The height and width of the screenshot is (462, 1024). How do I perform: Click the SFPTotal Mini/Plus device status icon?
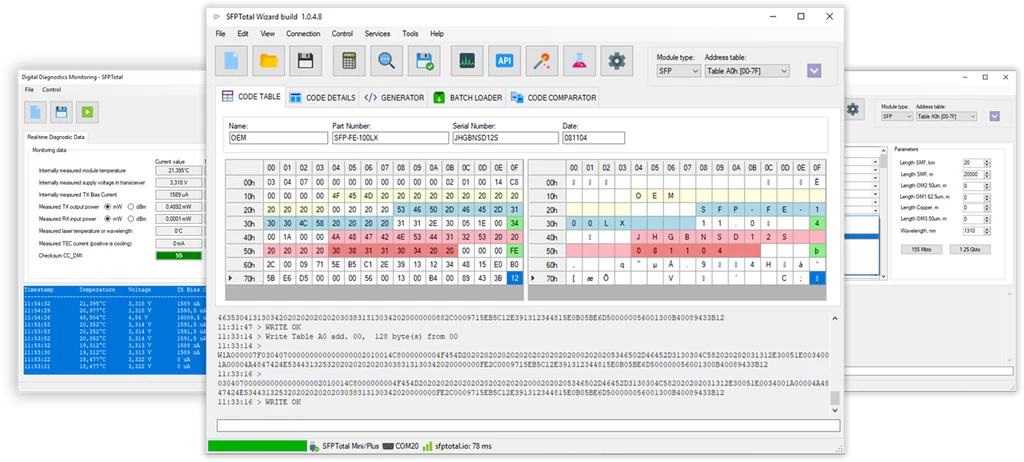point(314,446)
